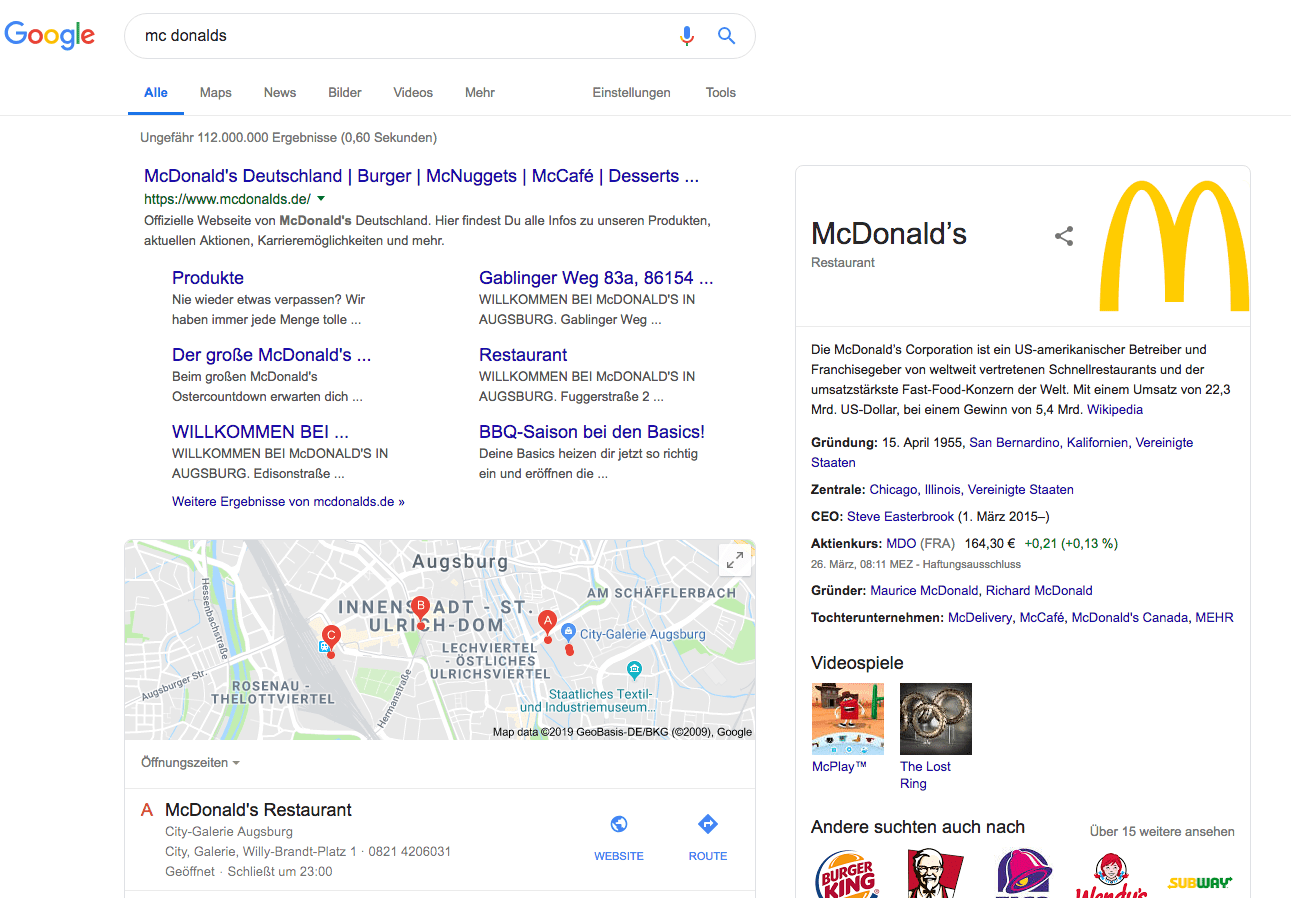This screenshot has height=898, width=1291.
Task: Open McDonald's Canada subsidiary link
Action: (1130, 618)
